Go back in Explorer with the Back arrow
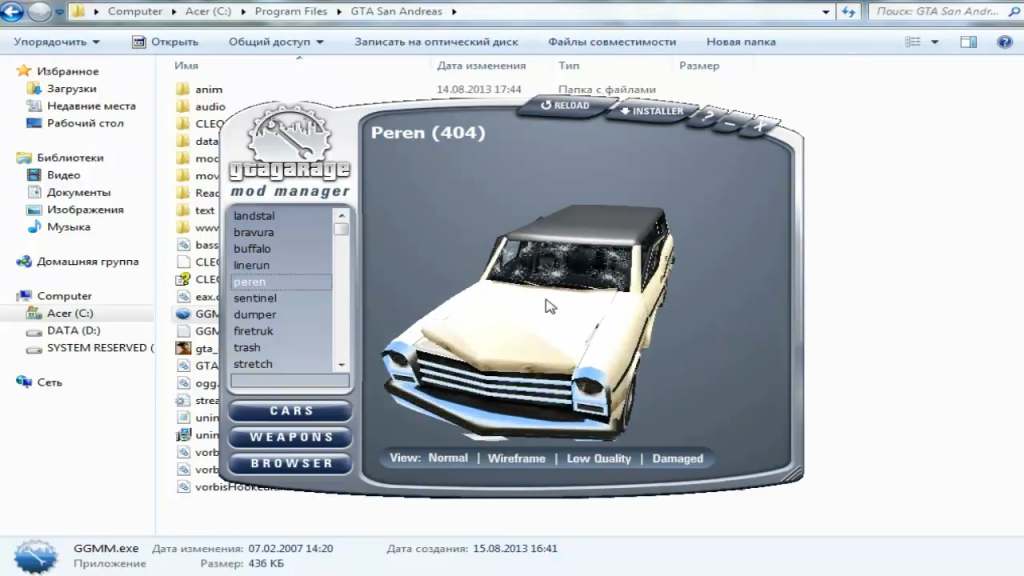 click(12, 11)
